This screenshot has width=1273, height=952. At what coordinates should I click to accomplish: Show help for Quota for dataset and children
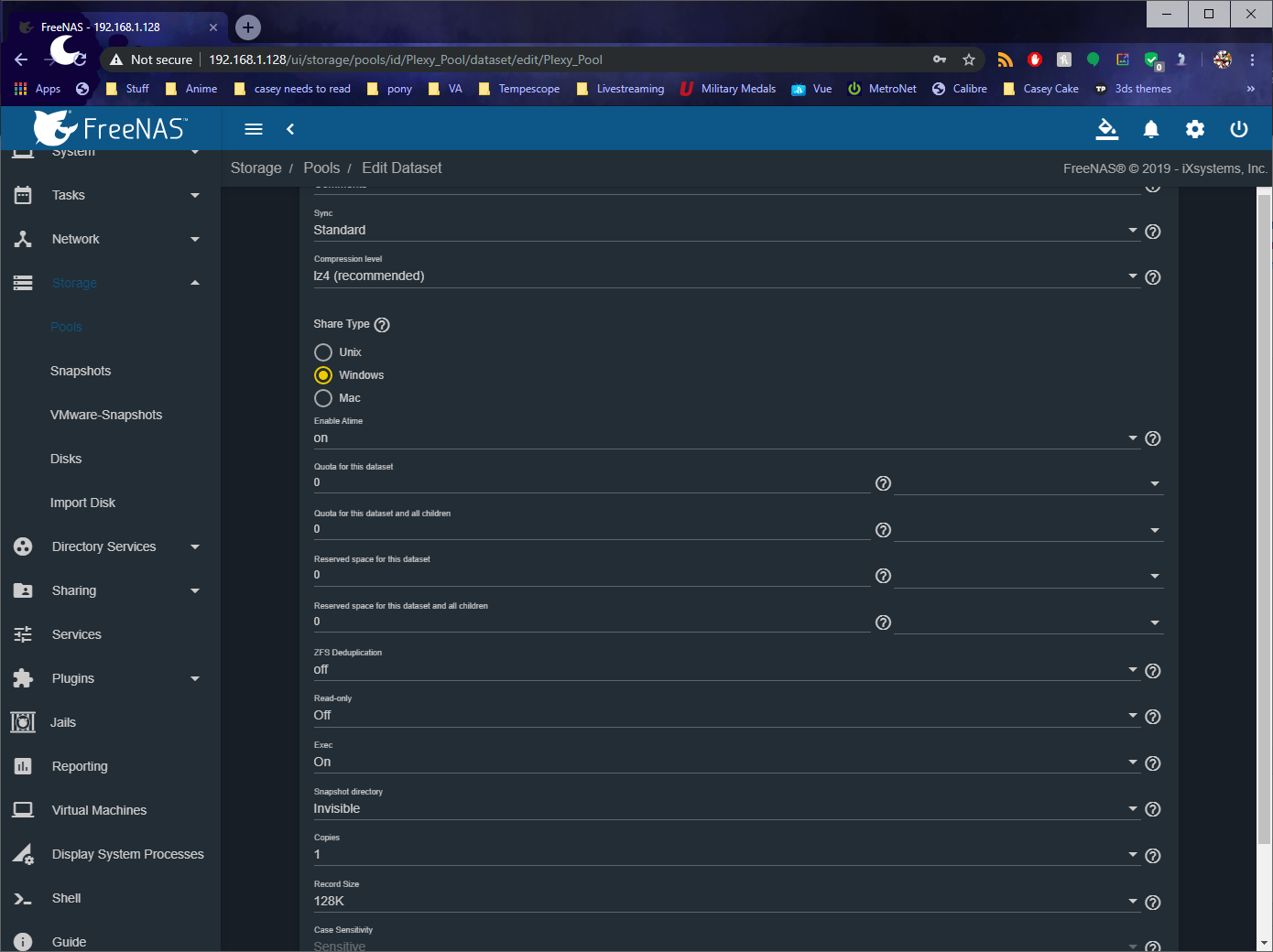coord(883,530)
